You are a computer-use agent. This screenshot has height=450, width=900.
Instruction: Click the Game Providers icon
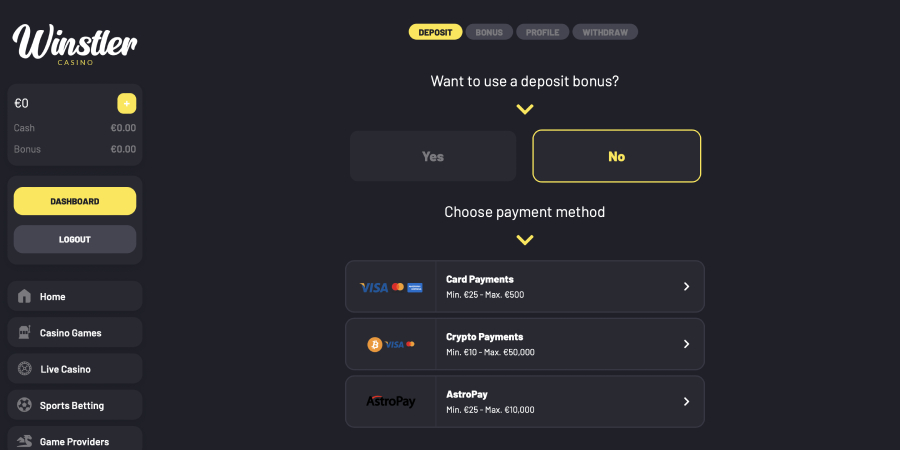(25, 441)
